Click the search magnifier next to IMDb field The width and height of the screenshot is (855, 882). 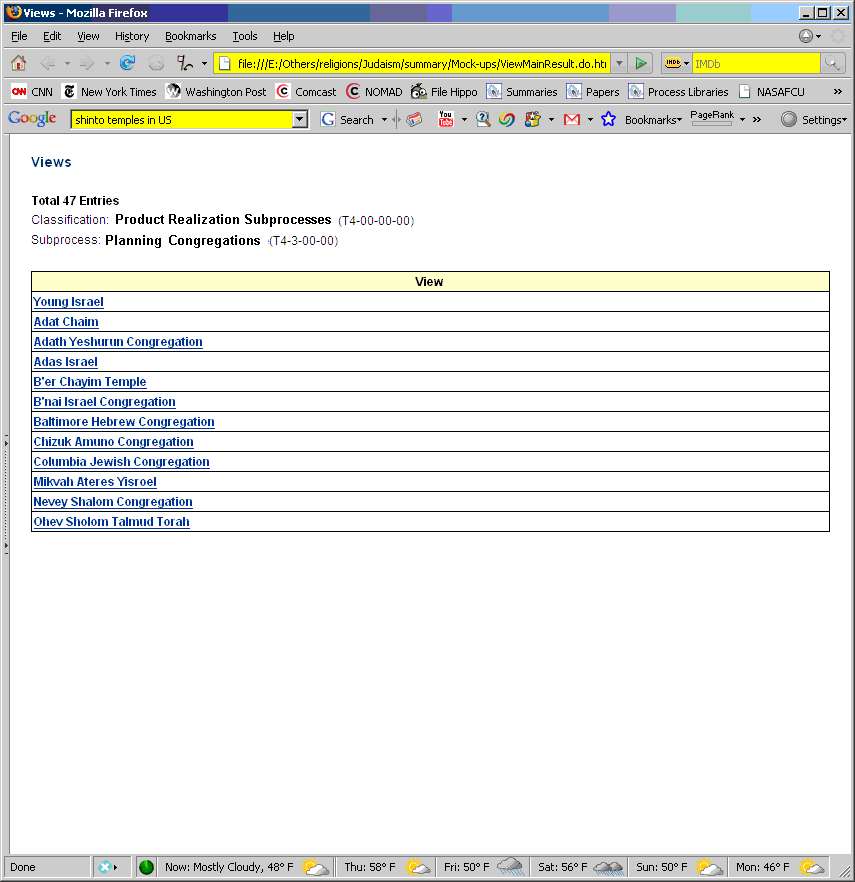pyautogui.click(x=832, y=63)
